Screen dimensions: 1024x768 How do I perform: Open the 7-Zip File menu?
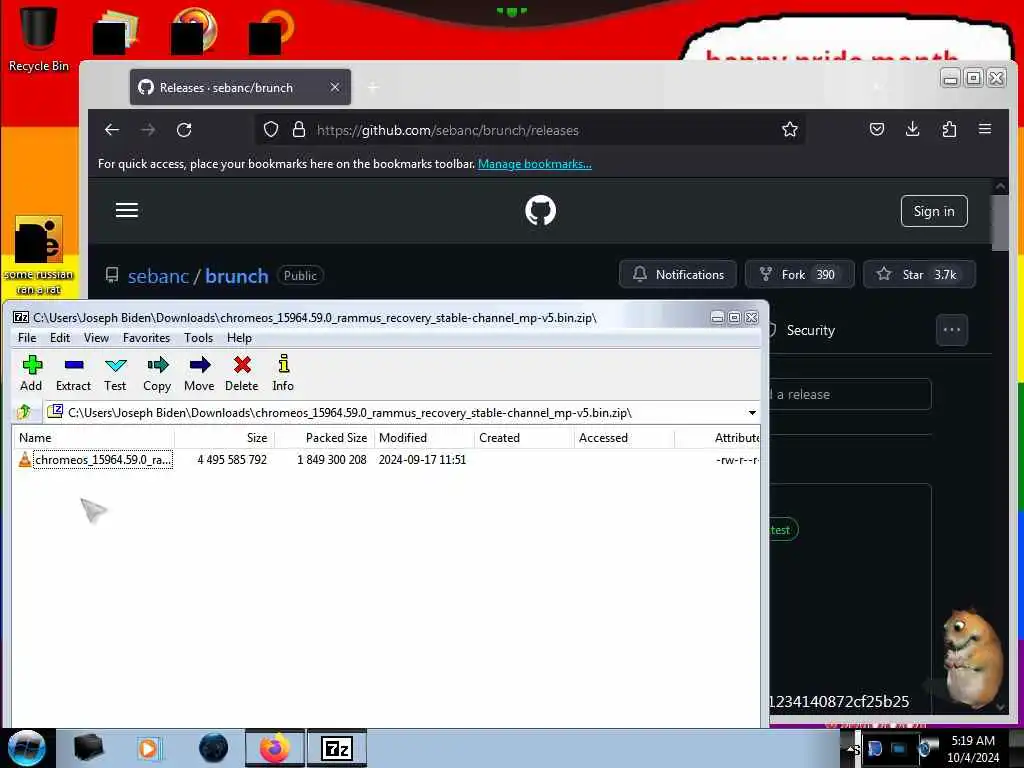(x=27, y=338)
